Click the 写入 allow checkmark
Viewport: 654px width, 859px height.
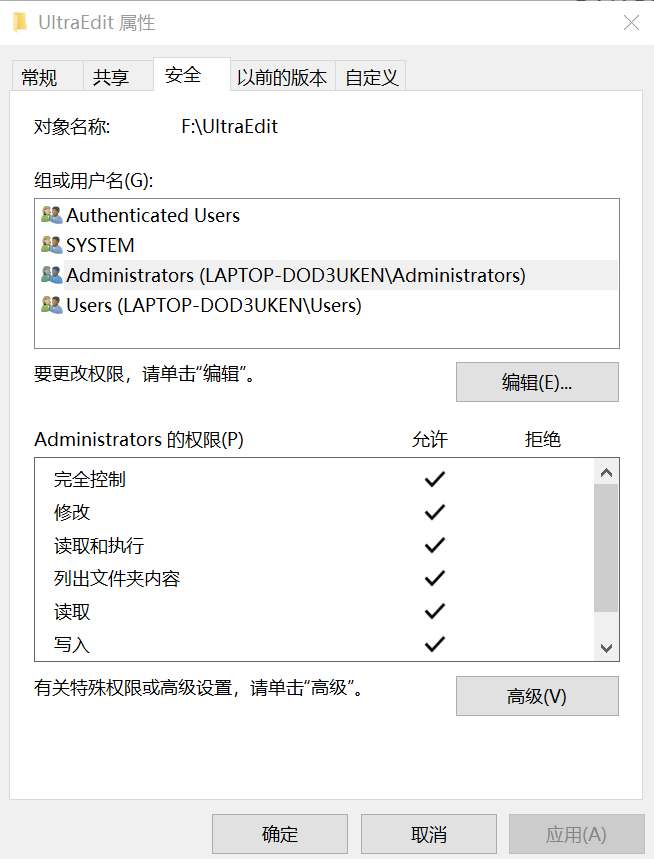pos(434,644)
